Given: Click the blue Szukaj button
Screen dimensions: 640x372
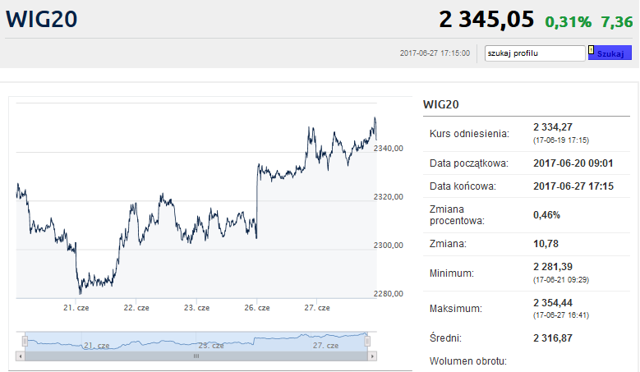Looking at the screenshot, I should (610, 53).
